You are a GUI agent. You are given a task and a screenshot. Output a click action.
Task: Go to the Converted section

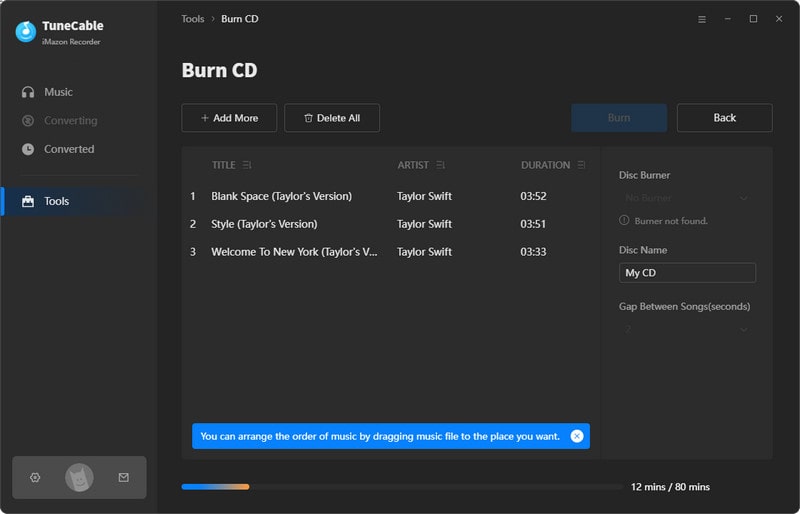71,149
